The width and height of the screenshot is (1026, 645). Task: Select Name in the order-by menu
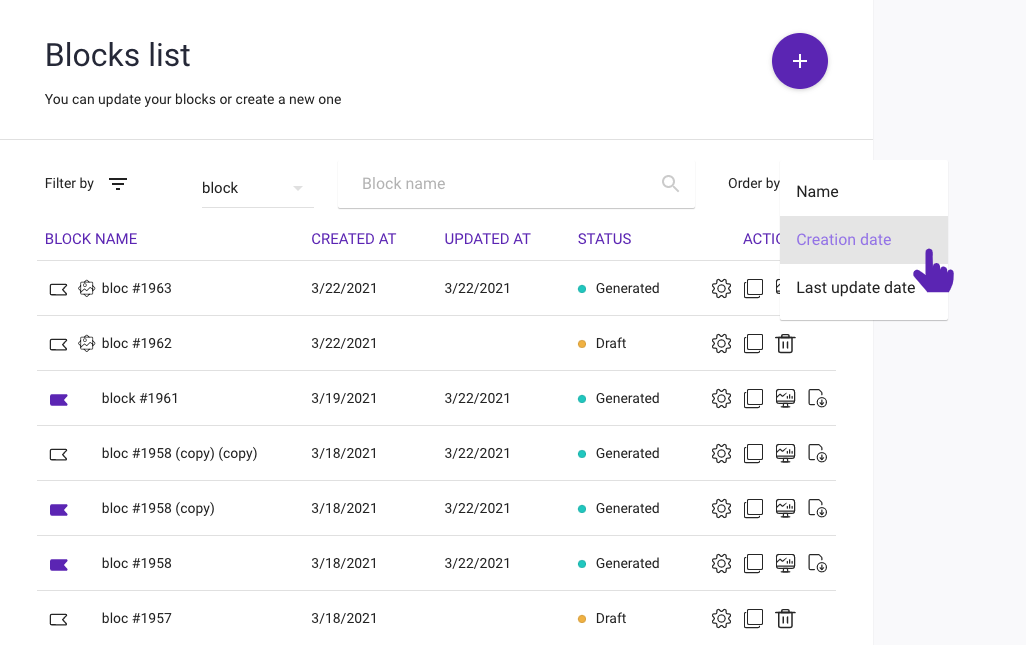[x=817, y=192]
